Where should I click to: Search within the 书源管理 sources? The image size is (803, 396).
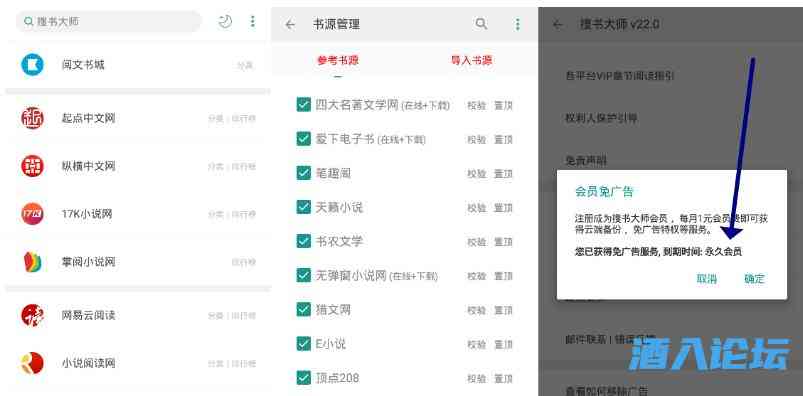481,24
